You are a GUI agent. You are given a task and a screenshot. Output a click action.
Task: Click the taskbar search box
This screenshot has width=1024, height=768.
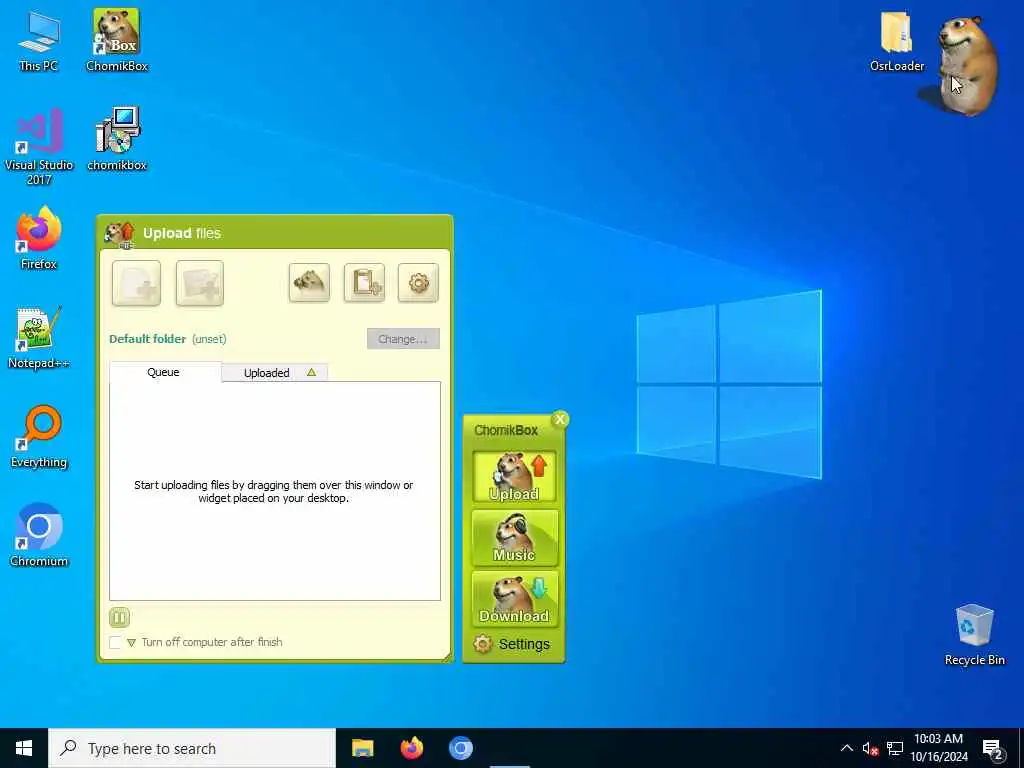click(x=192, y=748)
